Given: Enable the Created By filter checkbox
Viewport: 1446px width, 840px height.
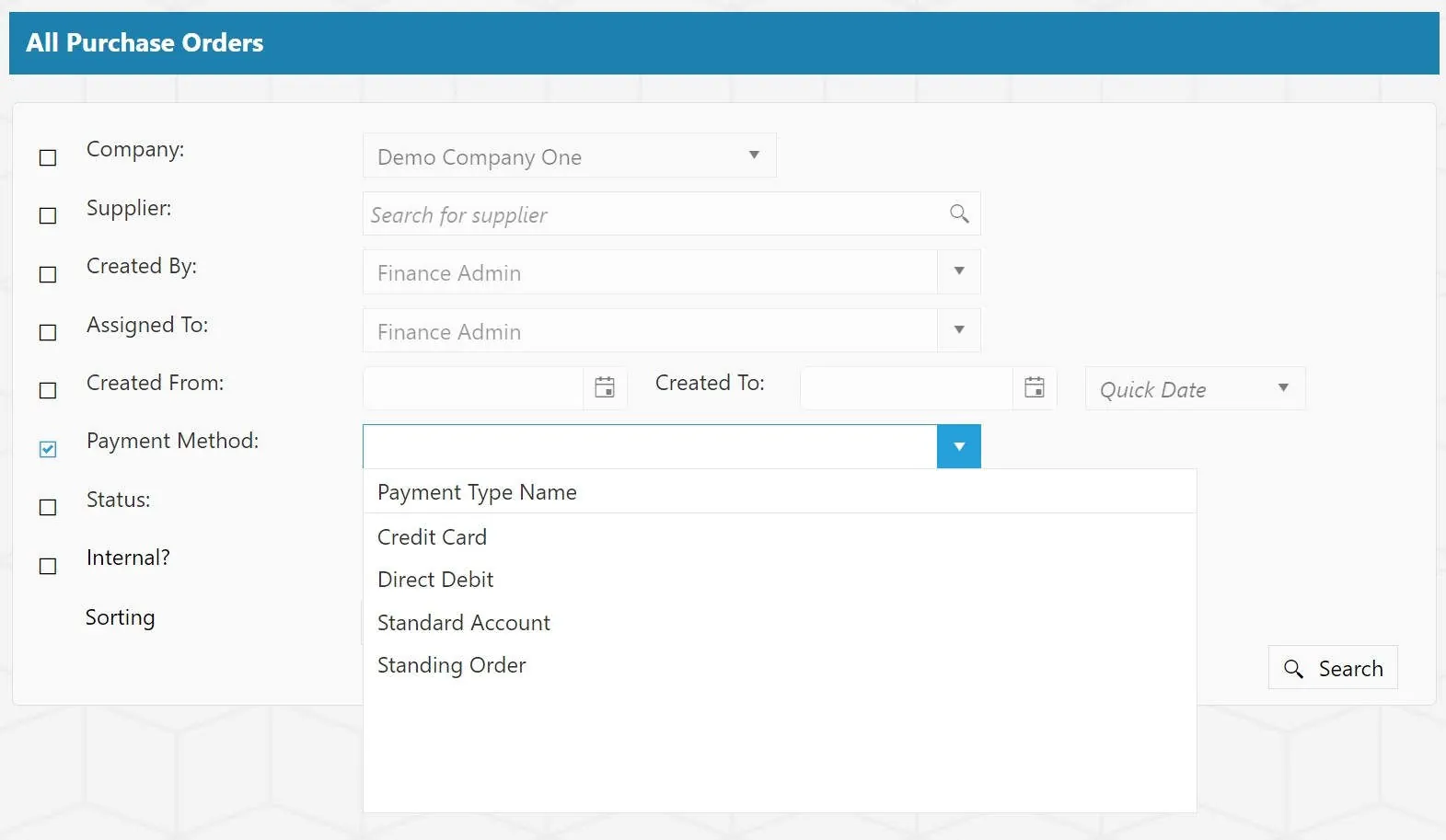Looking at the screenshot, I should tap(48, 274).
